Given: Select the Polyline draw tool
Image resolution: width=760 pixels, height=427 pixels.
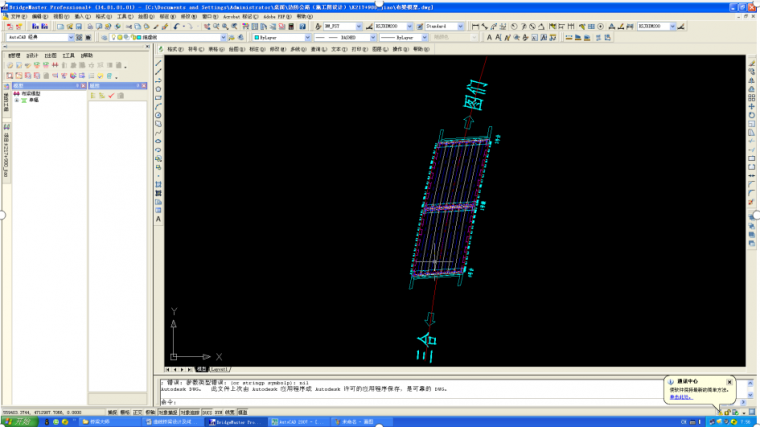Looking at the screenshot, I should pyautogui.click(x=158, y=80).
